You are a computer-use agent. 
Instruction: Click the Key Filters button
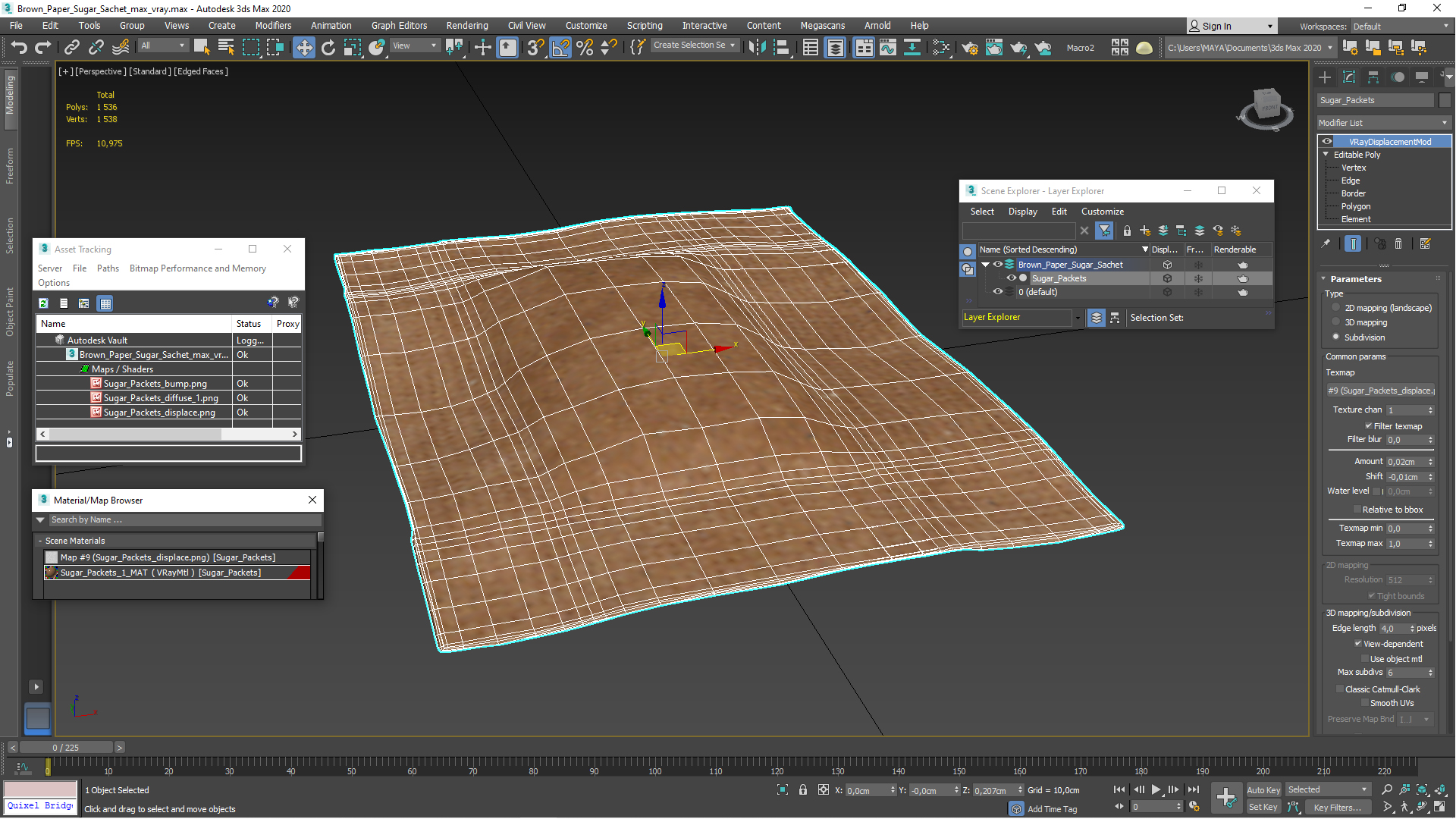click(1337, 808)
